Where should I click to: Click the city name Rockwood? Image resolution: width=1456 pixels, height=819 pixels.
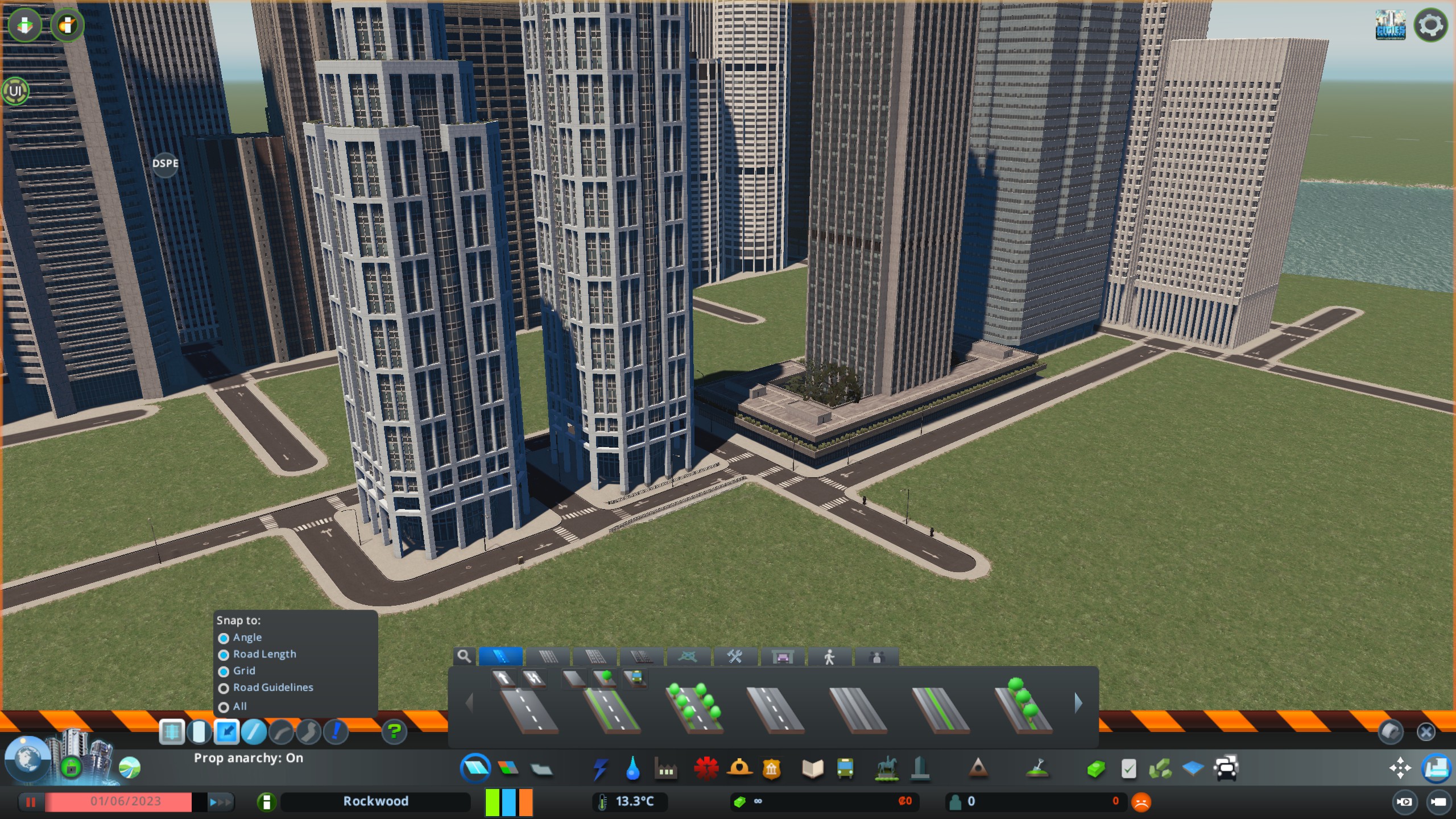375,801
